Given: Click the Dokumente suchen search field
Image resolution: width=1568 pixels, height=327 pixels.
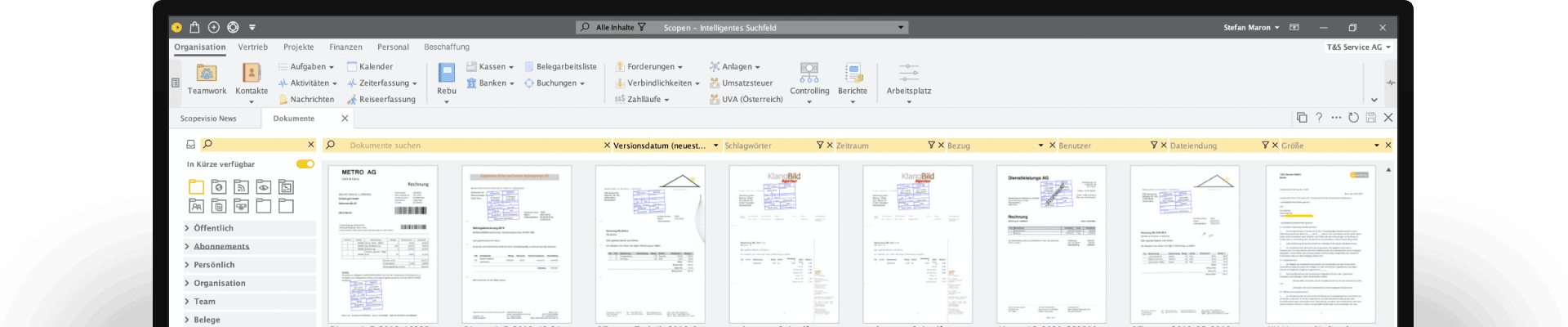Looking at the screenshot, I should coord(468,146).
